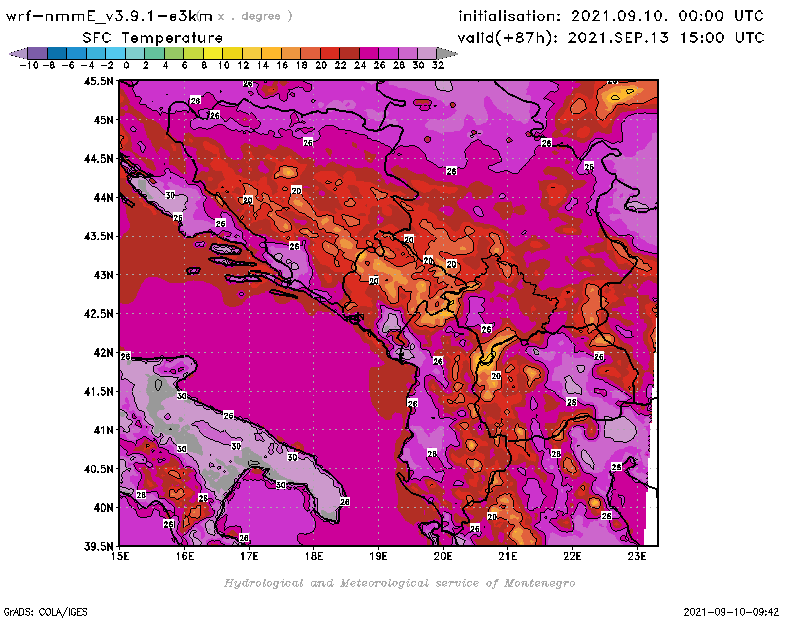This screenshot has height=618, width=800.
Task: Select the 19E longitude label
Action: 378,556
